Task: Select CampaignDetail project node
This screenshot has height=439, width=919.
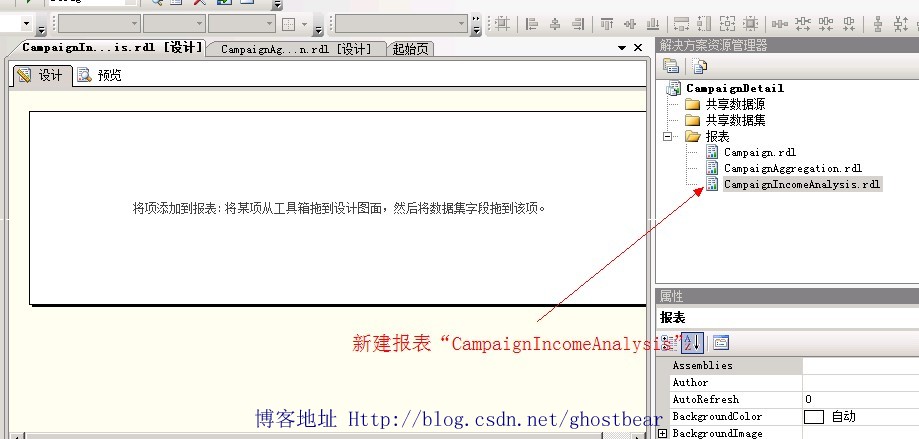Action: click(735, 89)
